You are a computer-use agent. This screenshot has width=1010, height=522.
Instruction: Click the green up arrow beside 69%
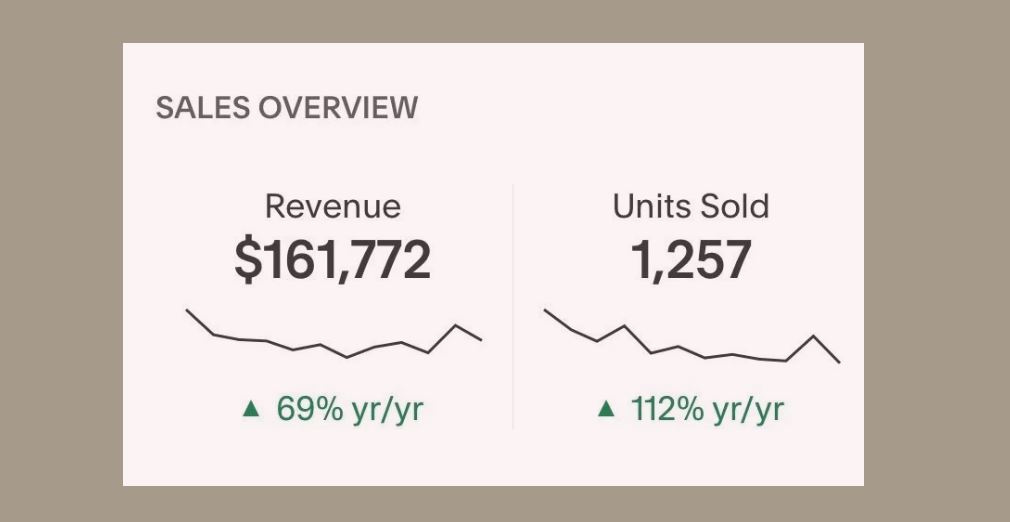(x=251, y=408)
